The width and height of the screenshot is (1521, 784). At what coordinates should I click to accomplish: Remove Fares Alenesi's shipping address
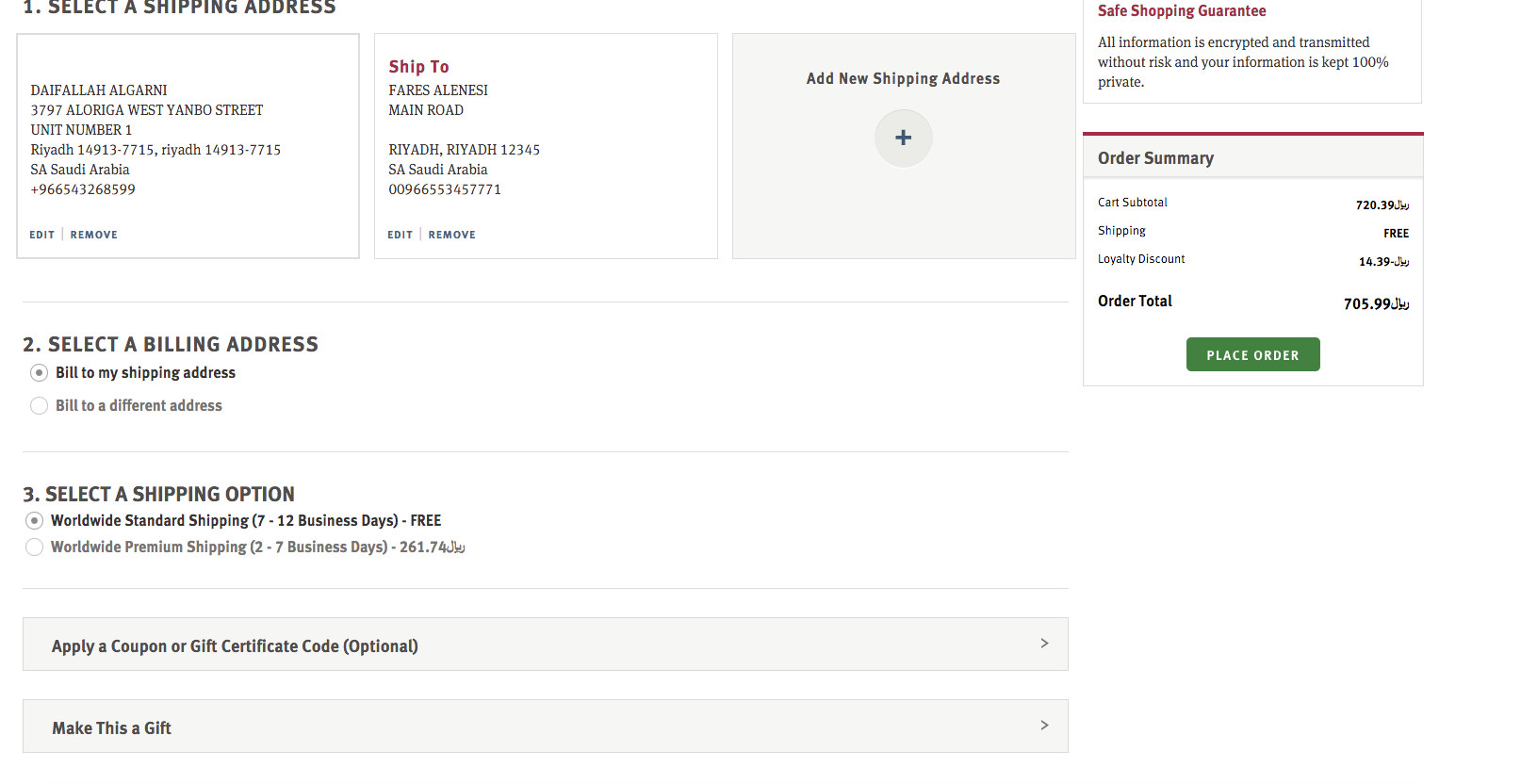451,235
